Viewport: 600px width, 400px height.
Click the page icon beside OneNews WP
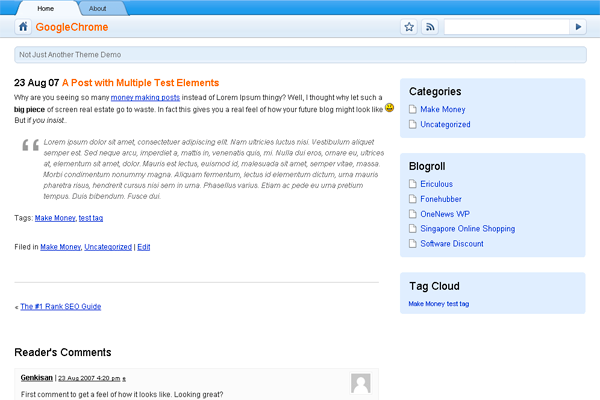click(412, 214)
